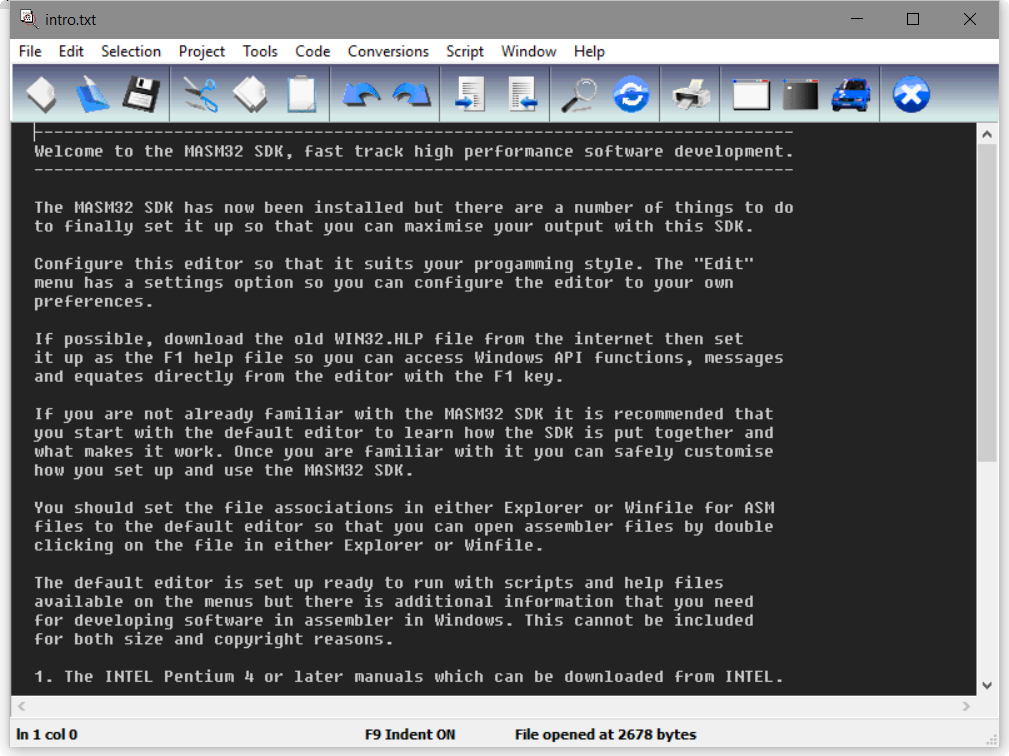Open the Tools menu
The width and height of the screenshot is (1009, 756).
[260, 51]
